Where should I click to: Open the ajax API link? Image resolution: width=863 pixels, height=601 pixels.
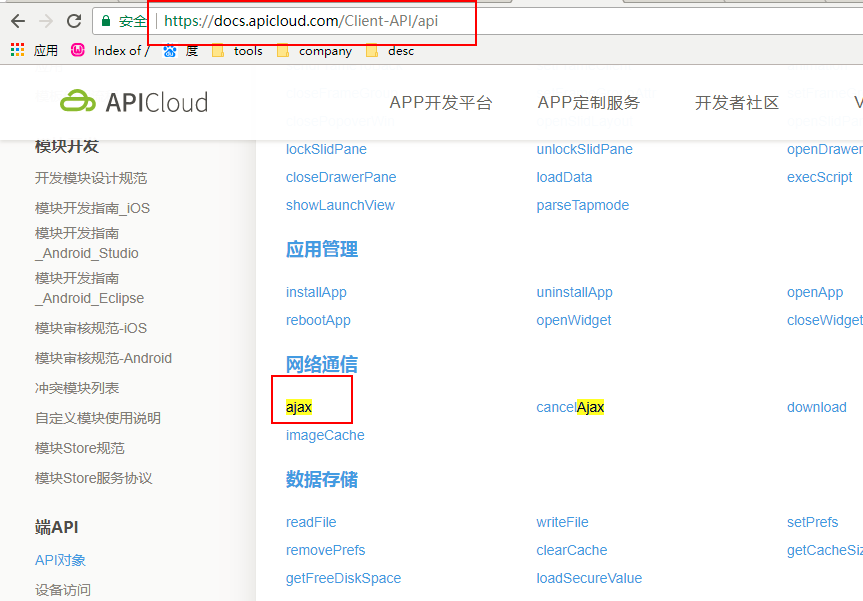[x=299, y=407]
